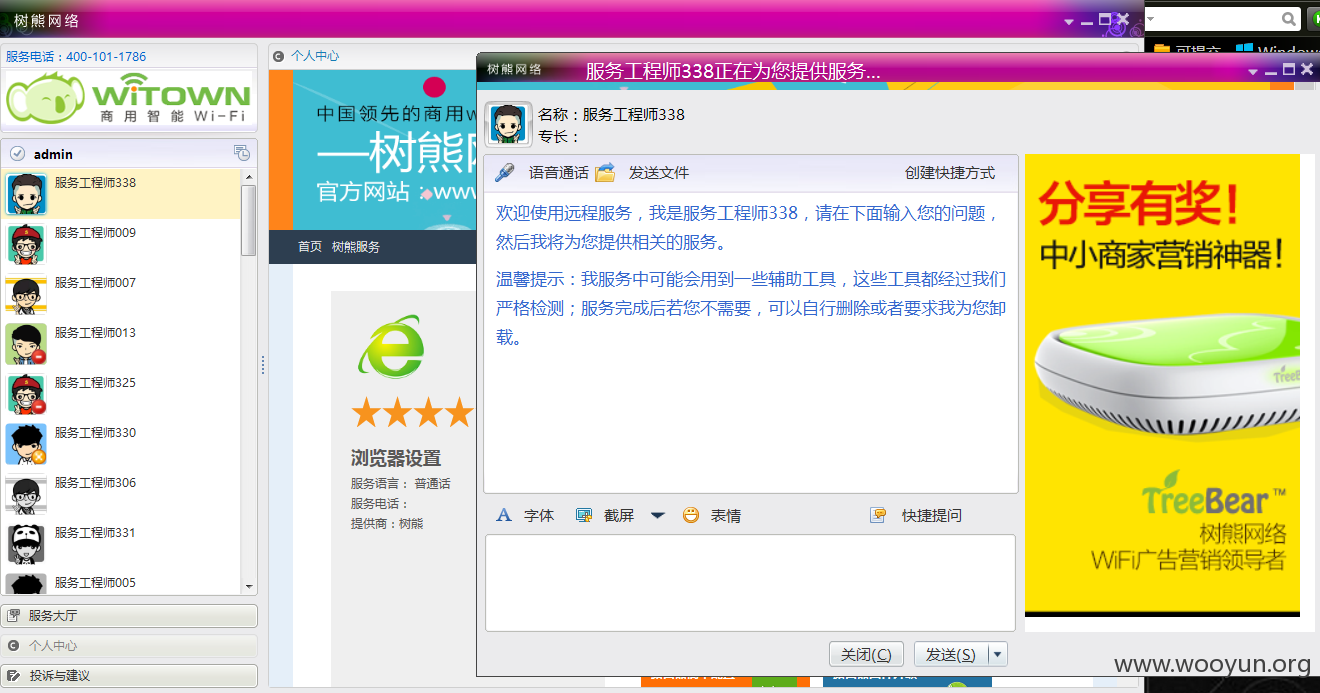Click the 发送(S) send button

(951, 655)
